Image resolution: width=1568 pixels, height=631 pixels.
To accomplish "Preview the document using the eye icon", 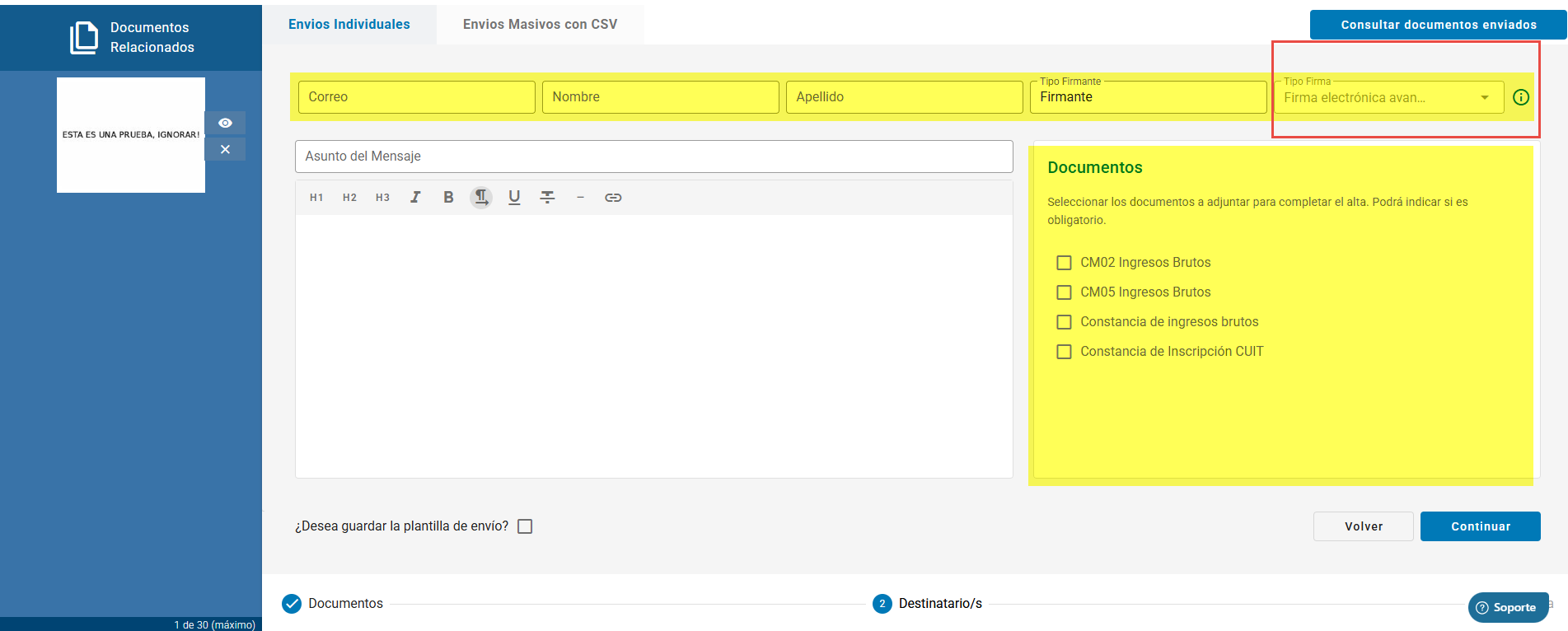I will click(225, 123).
